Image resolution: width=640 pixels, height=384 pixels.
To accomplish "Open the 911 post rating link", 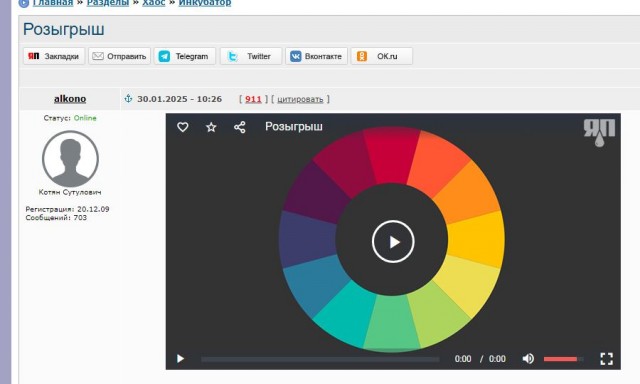I will pos(253,99).
